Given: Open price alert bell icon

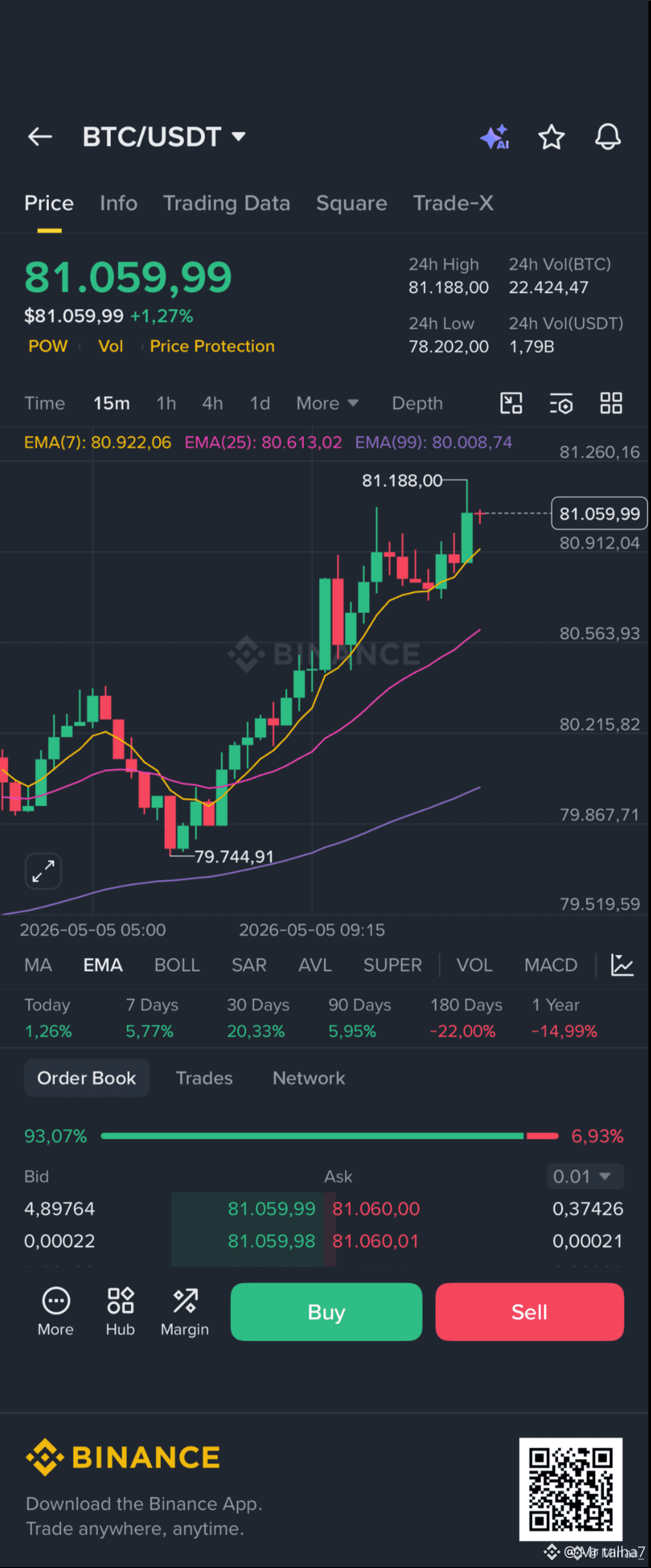Looking at the screenshot, I should coord(608,137).
